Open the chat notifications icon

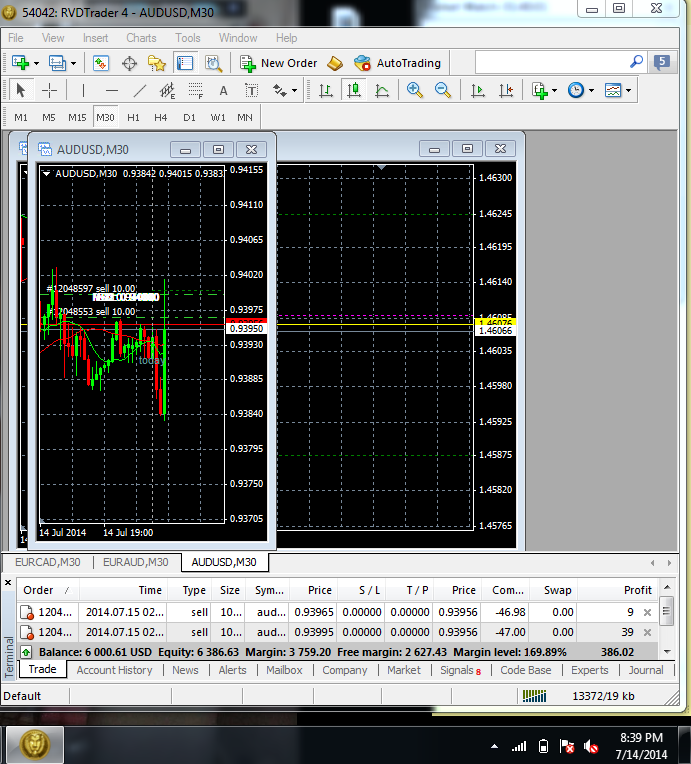[x=662, y=62]
